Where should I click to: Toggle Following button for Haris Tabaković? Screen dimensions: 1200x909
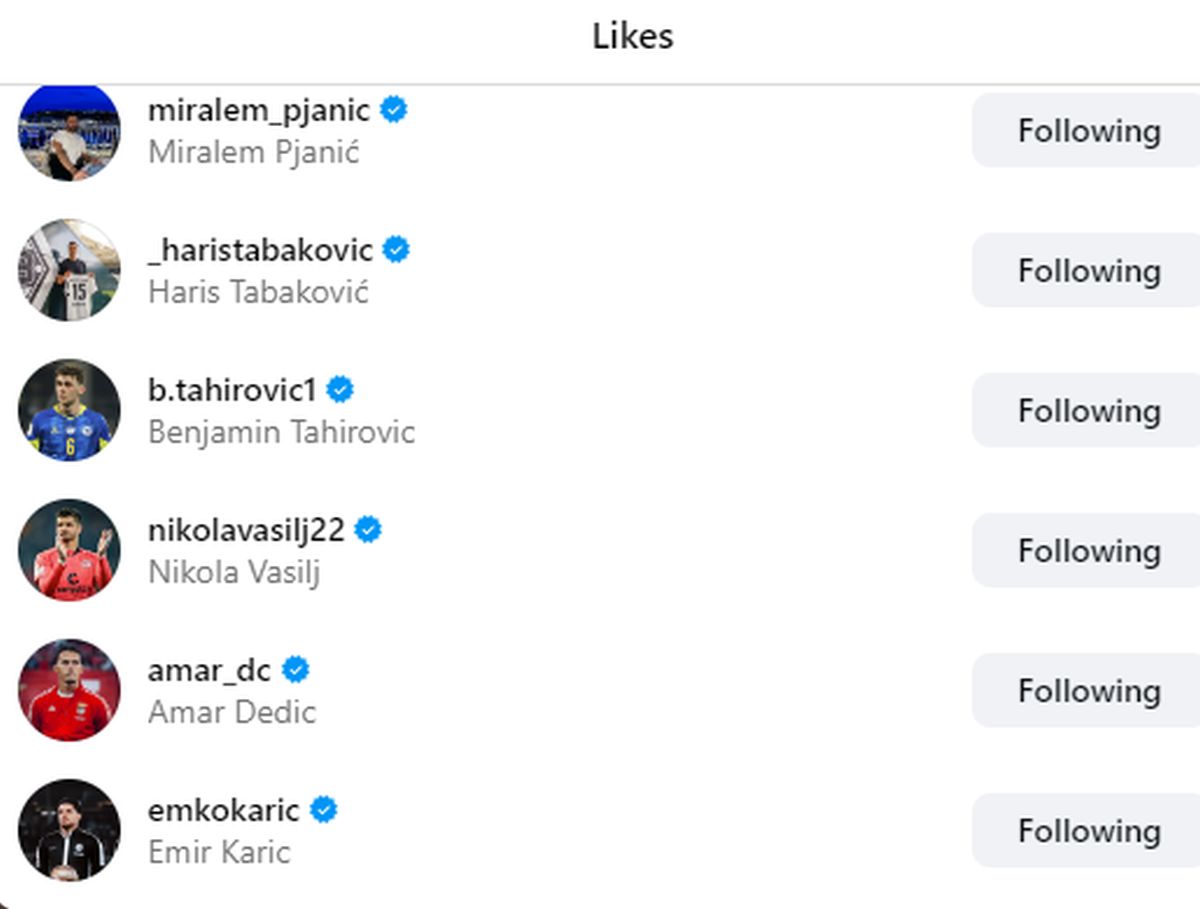click(1088, 271)
